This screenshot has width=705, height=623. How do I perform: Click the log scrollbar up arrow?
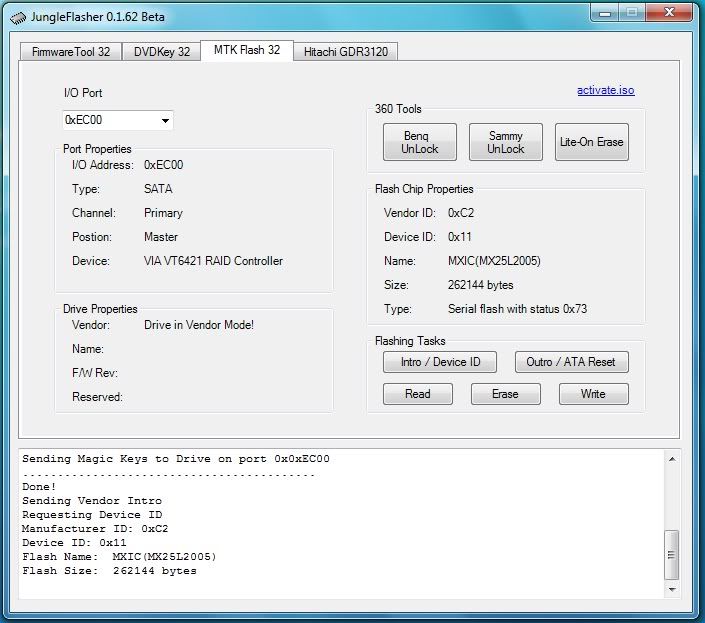click(x=672, y=459)
